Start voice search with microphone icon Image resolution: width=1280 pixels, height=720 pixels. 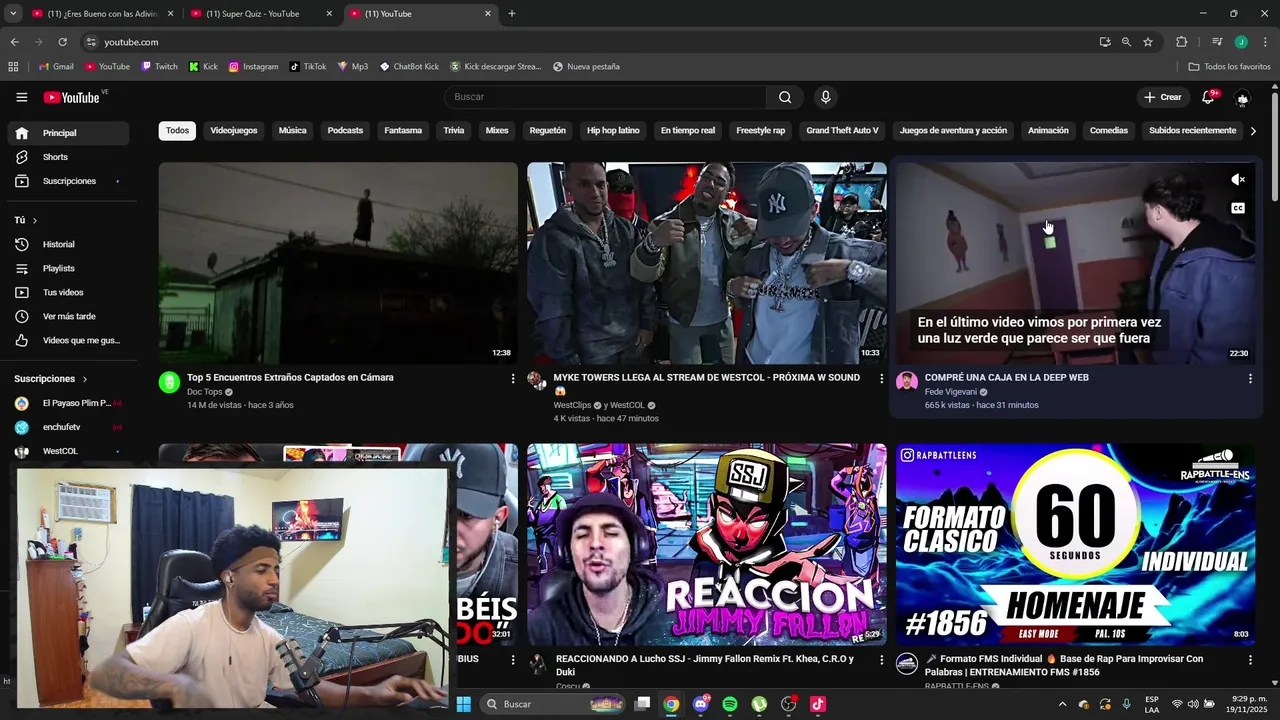[x=825, y=97]
